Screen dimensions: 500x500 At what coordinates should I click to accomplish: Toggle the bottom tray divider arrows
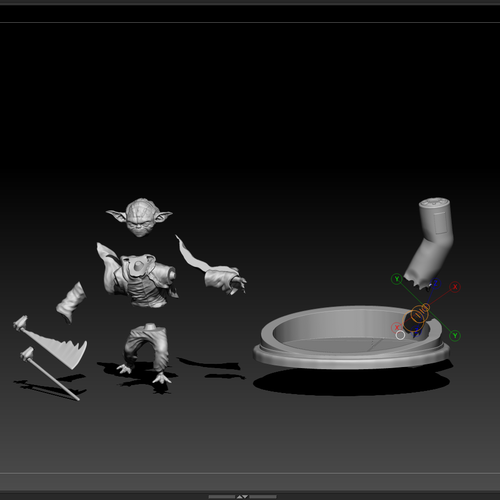pos(242,497)
